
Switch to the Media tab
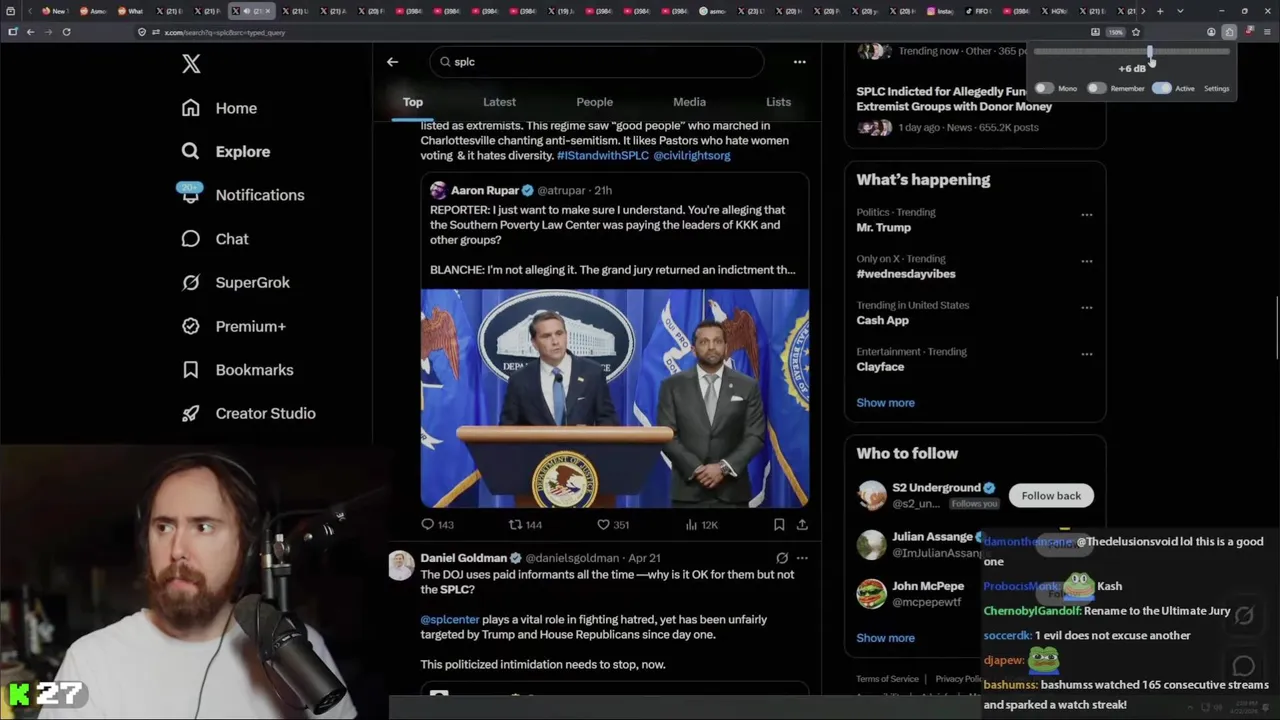click(x=689, y=102)
